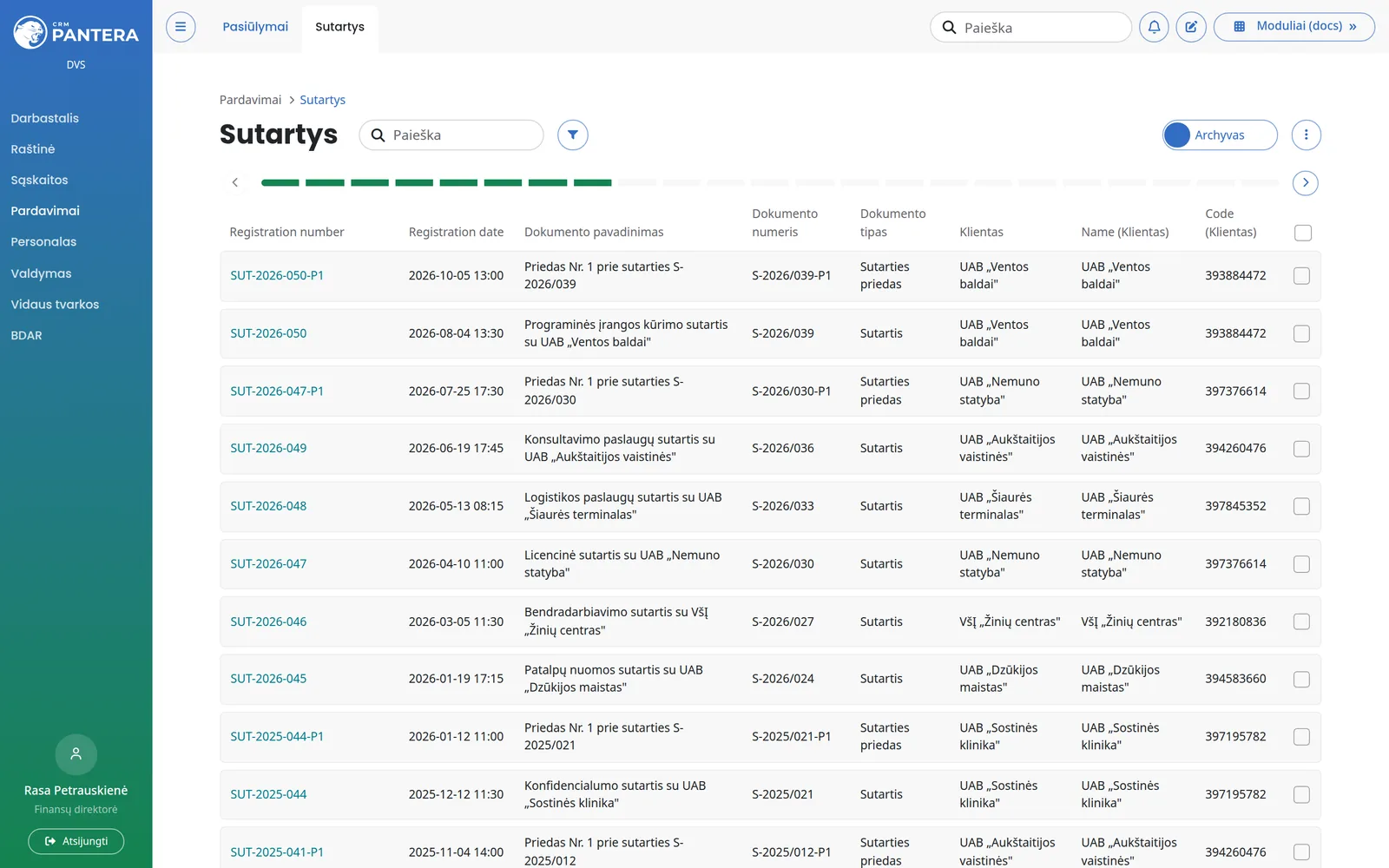Click the hamburger menu icon
1389x868 pixels.
point(181,27)
